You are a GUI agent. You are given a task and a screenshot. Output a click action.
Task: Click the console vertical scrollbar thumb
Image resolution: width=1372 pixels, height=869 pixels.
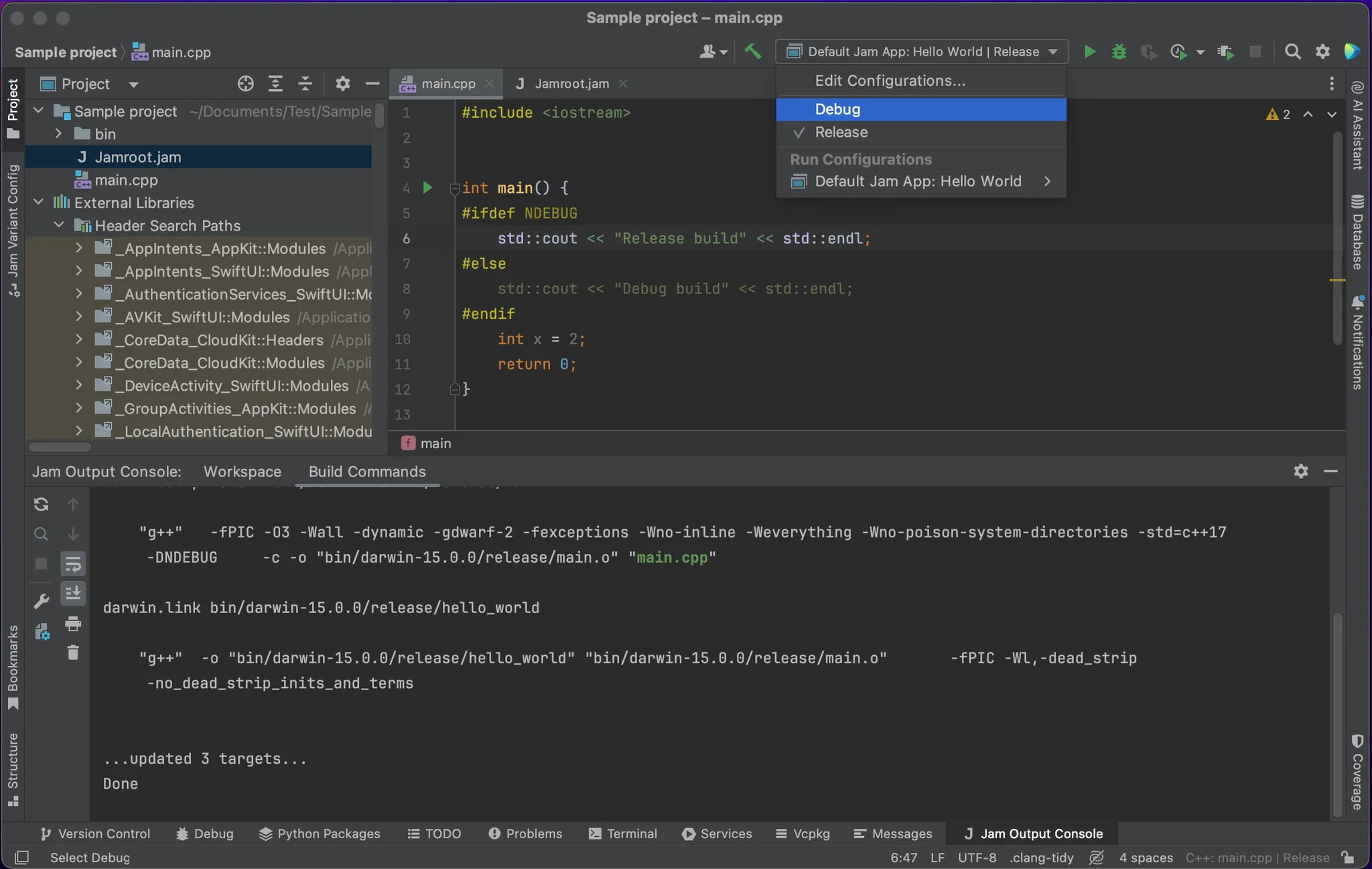(1337, 714)
